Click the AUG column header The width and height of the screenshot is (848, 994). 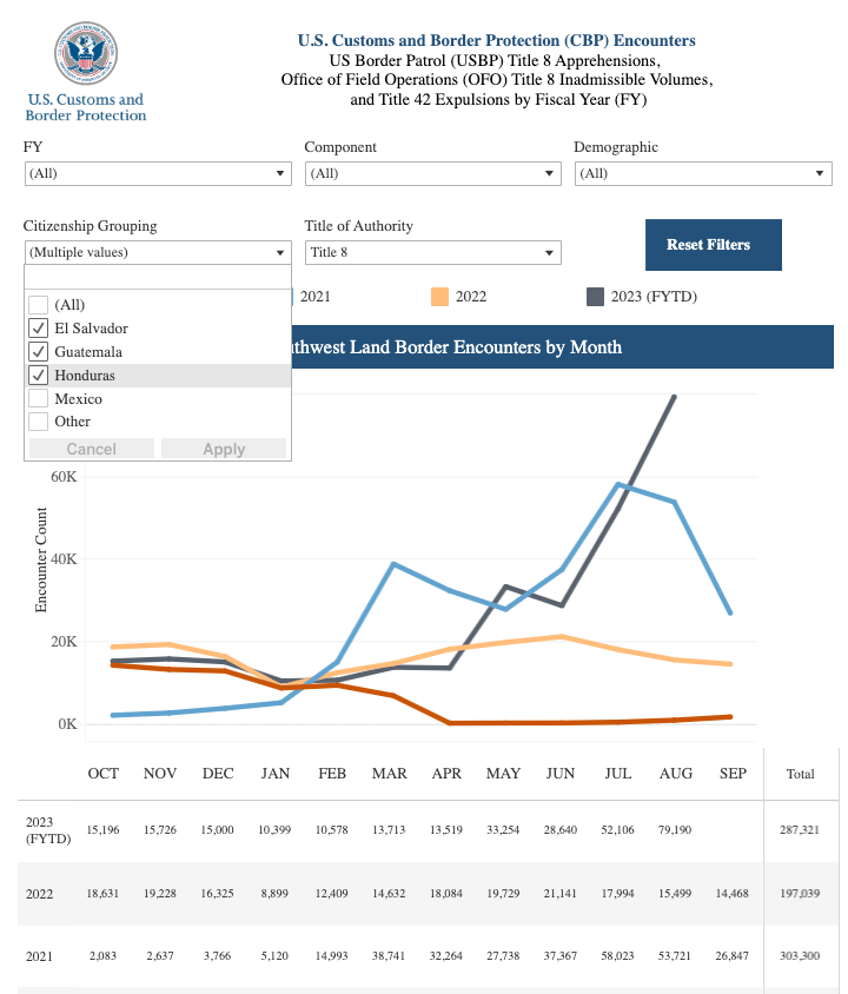click(676, 773)
